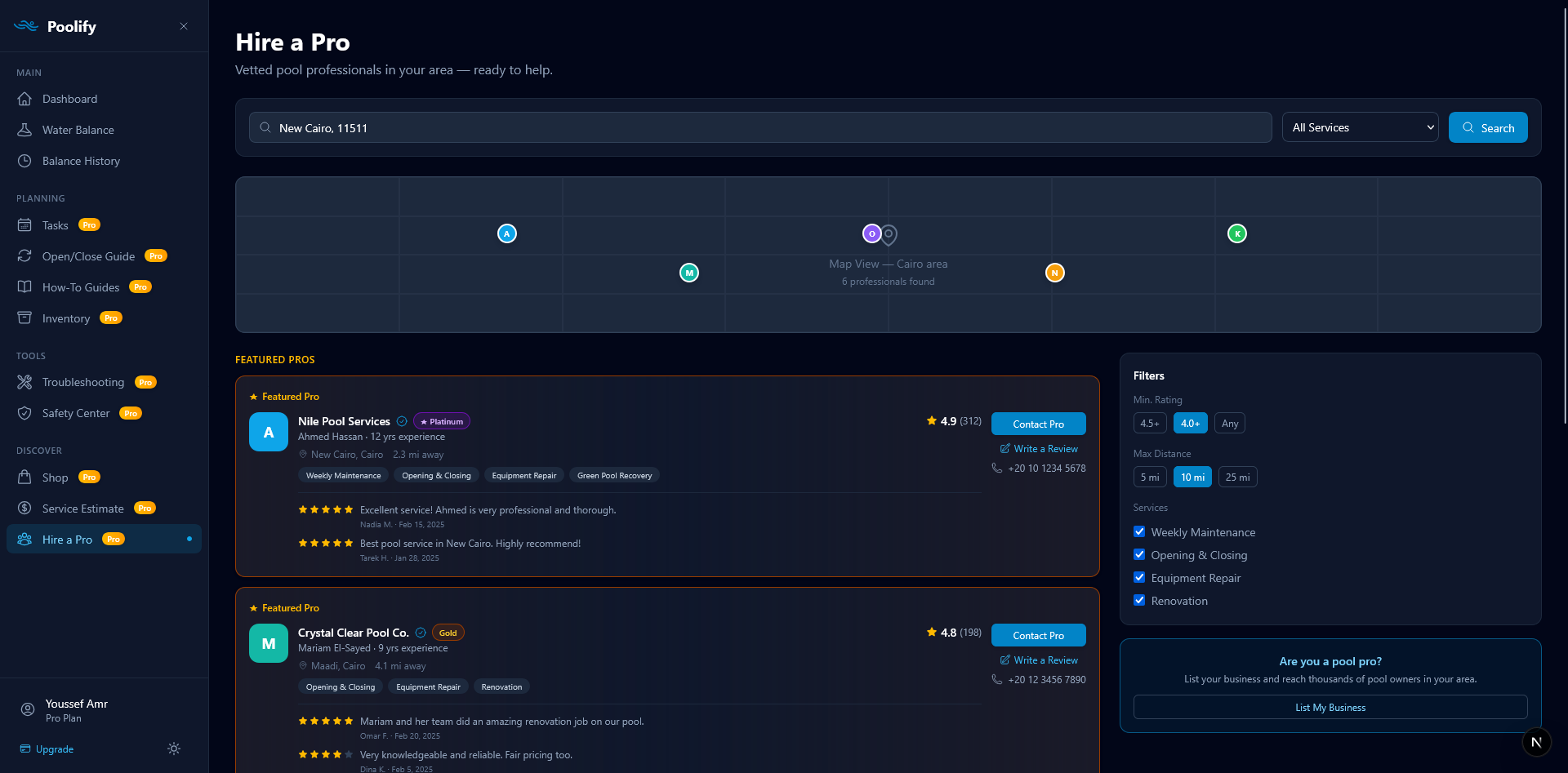Viewport: 1568px width, 773px height.
Task: Set max distance to 5 mi
Action: 1150,477
